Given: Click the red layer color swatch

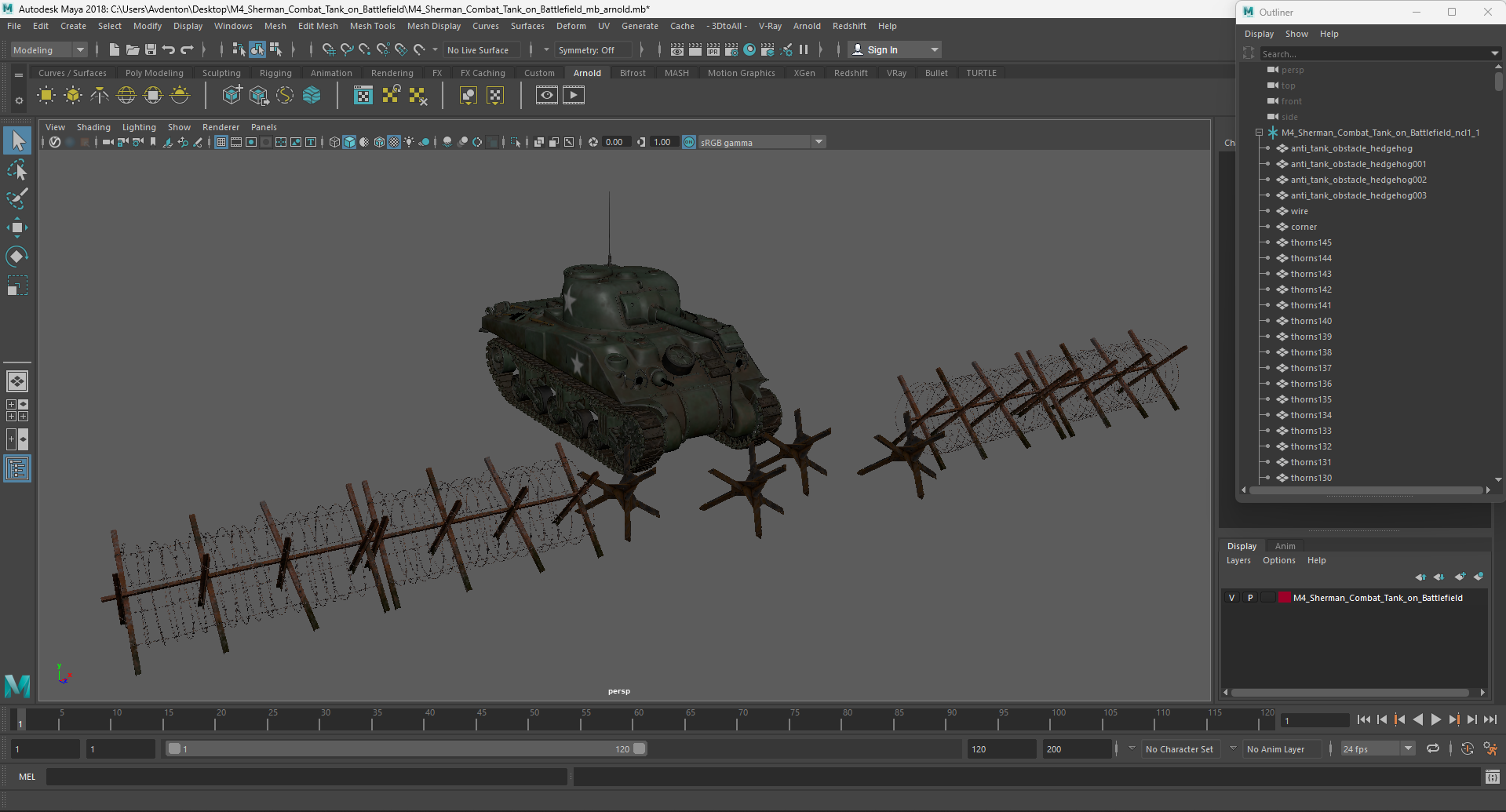Looking at the screenshot, I should 1285,598.
